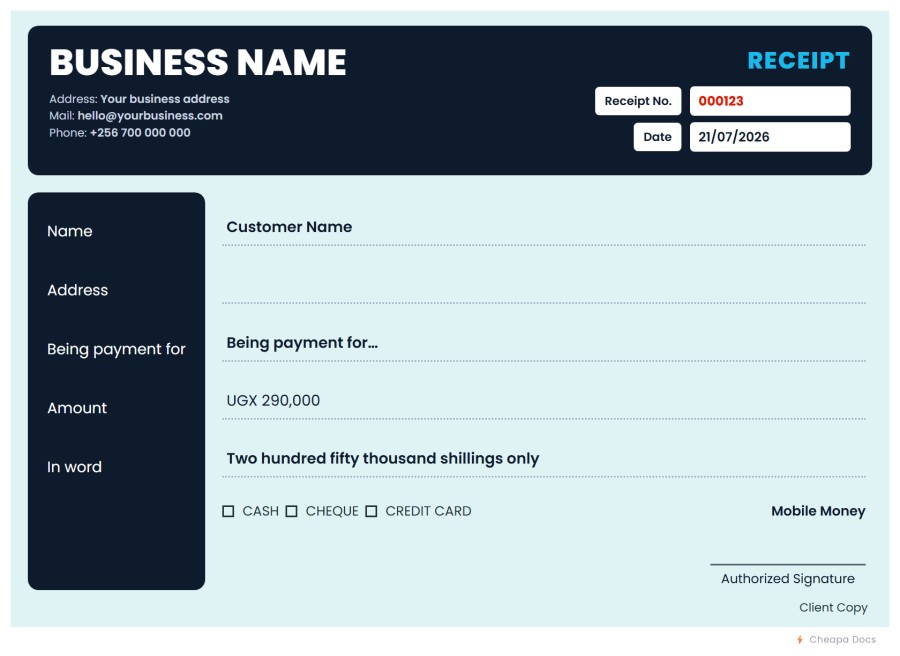This screenshot has height=656, width=900.
Task: Click the Customer Name field
Action: pos(544,227)
